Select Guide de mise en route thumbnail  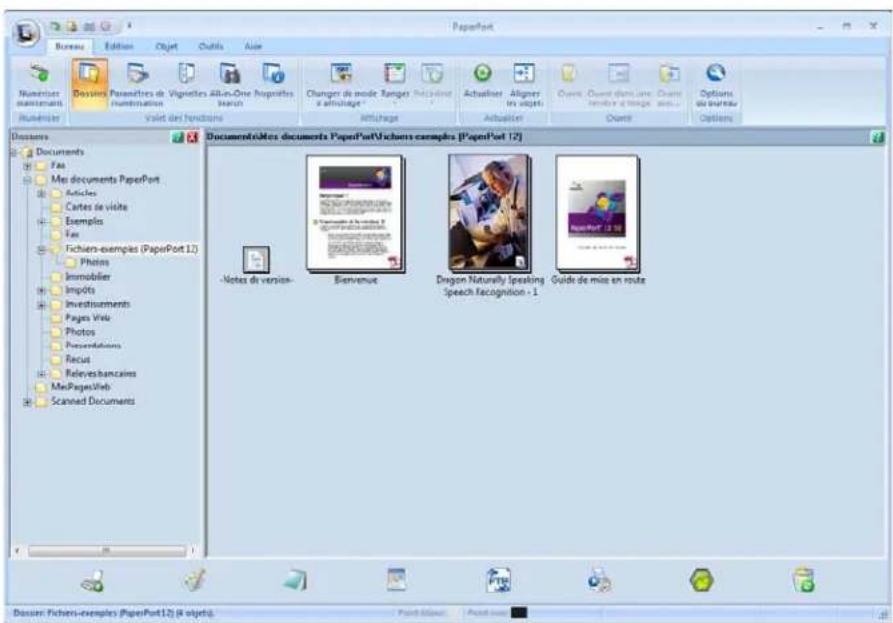pos(597,214)
